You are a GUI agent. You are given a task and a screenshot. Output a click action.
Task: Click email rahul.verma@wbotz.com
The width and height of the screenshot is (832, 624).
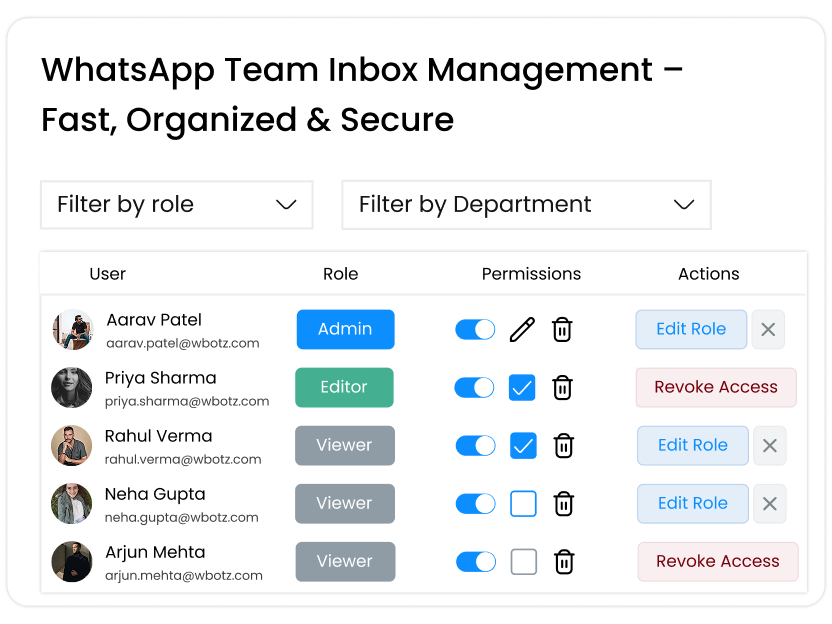click(x=183, y=460)
